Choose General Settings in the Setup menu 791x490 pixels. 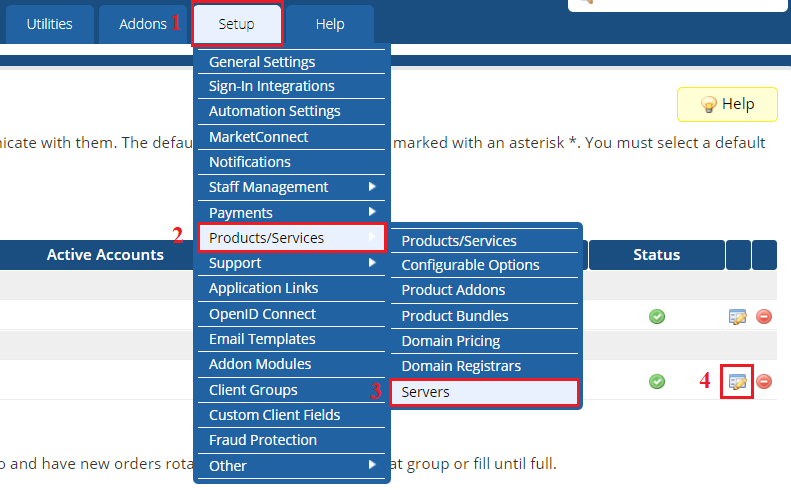pyautogui.click(x=262, y=62)
